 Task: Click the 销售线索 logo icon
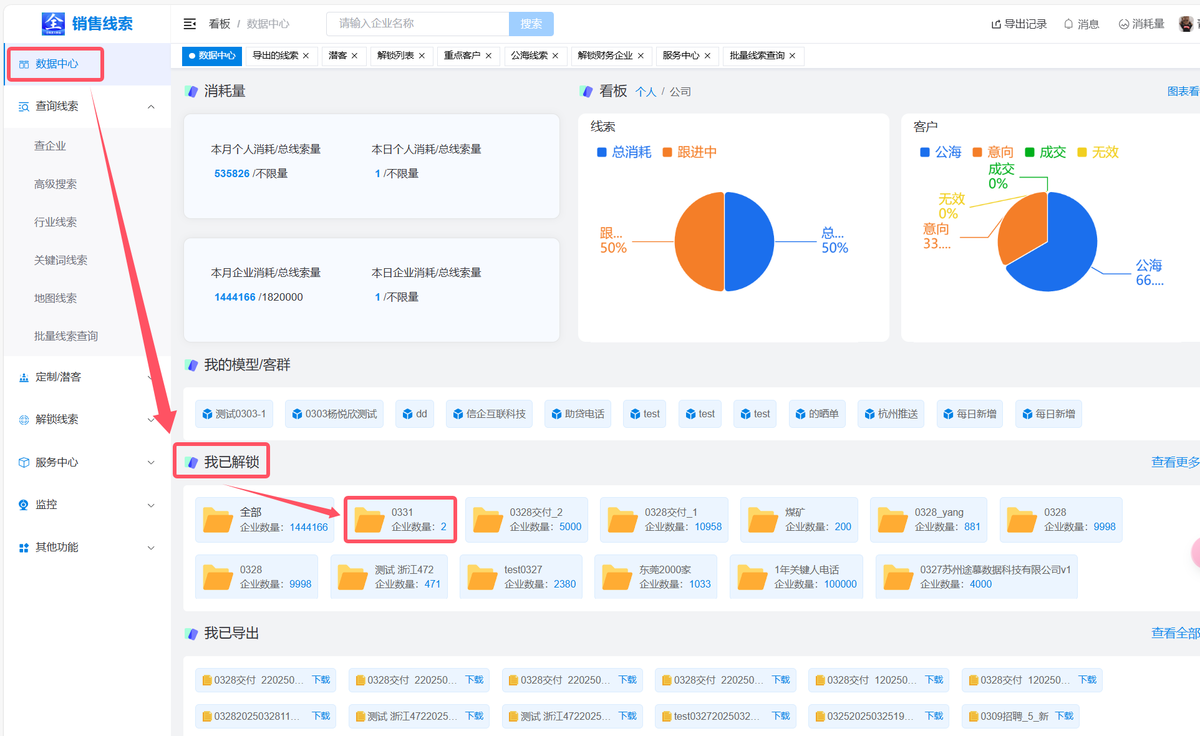point(52,23)
